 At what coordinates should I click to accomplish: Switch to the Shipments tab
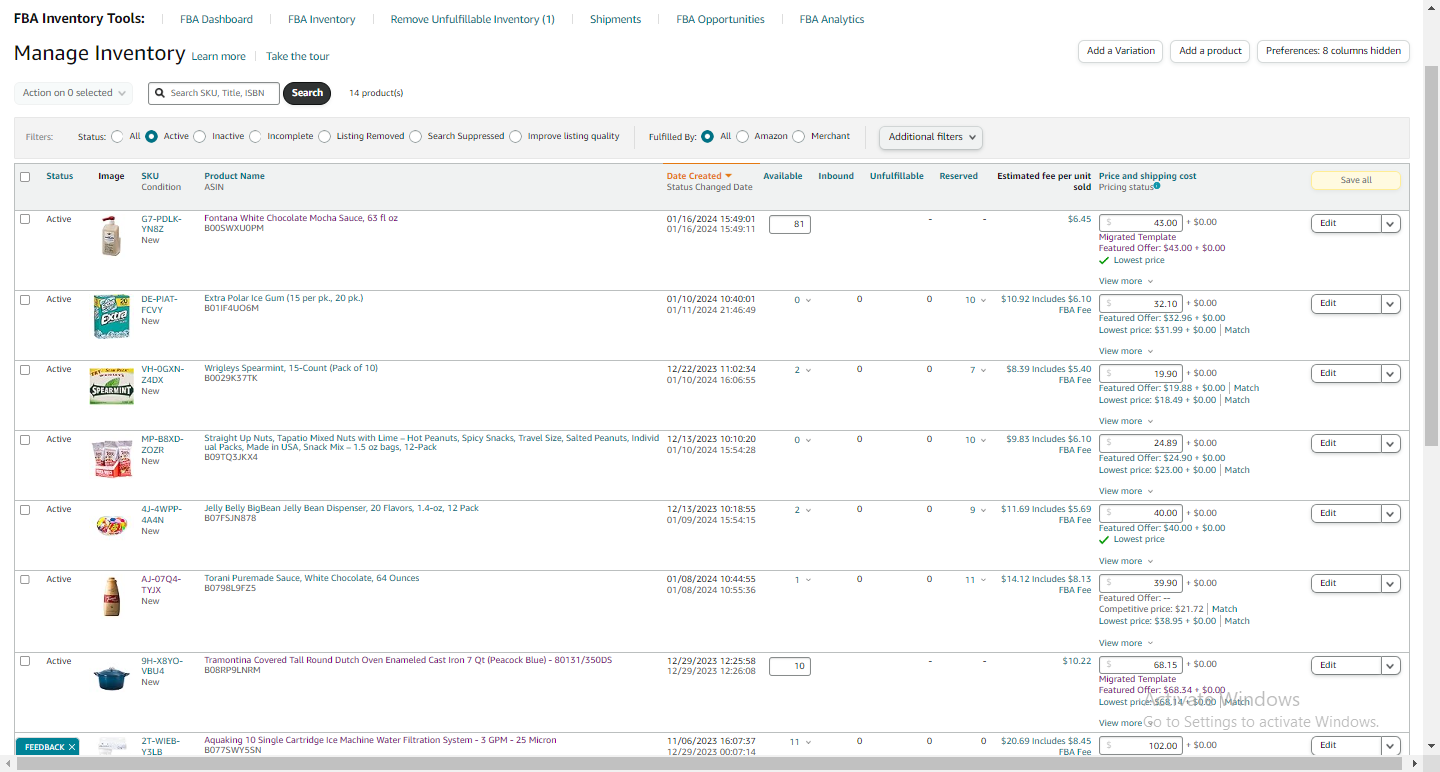pyautogui.click(x=615, y=19)
